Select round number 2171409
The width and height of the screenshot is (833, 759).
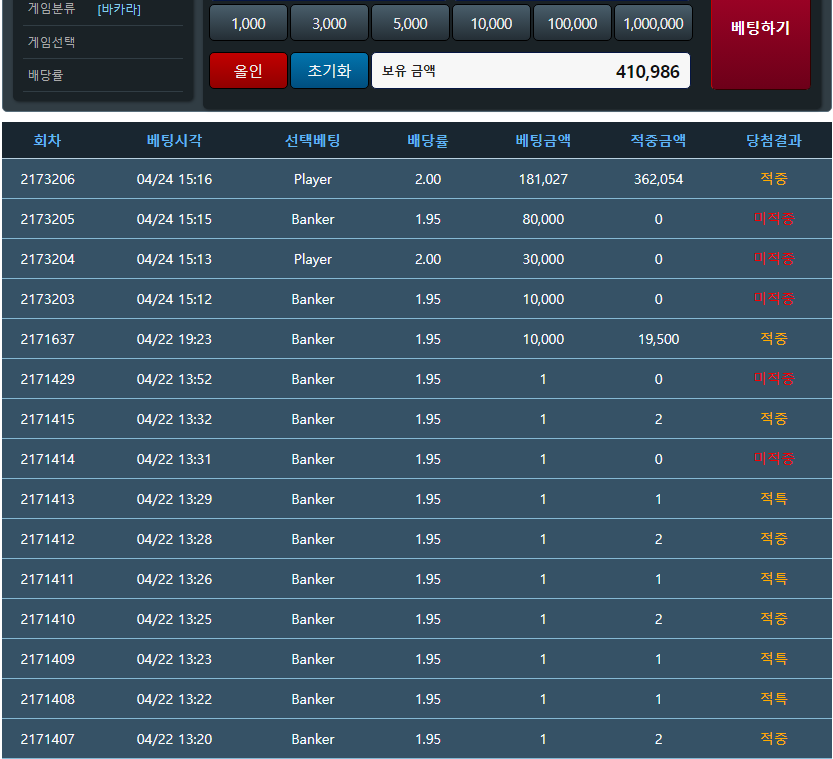[47, 659]
